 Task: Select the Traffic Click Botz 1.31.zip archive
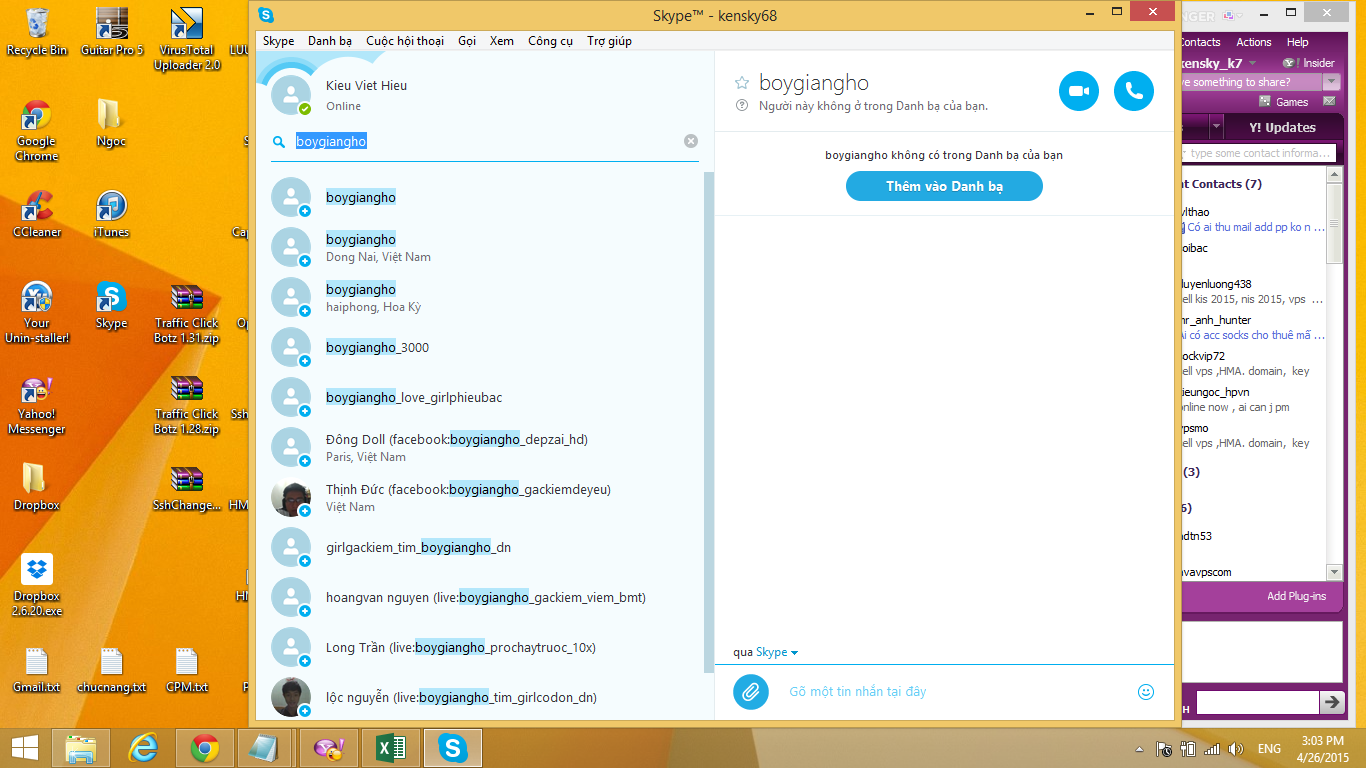187,313
